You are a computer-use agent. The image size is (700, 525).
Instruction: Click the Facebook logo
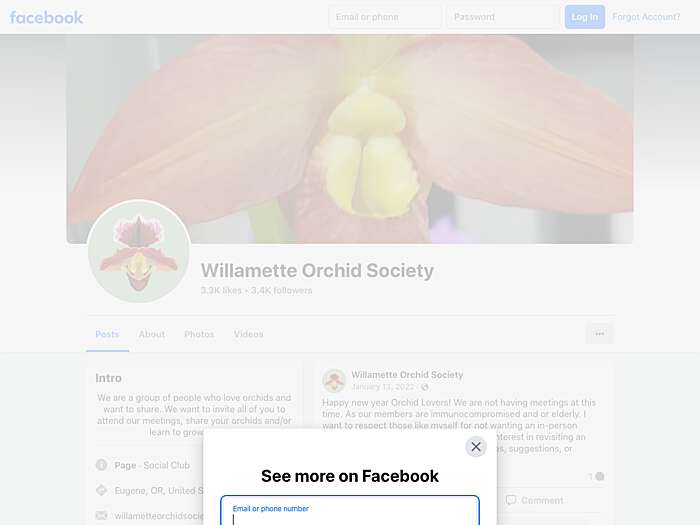46,17
